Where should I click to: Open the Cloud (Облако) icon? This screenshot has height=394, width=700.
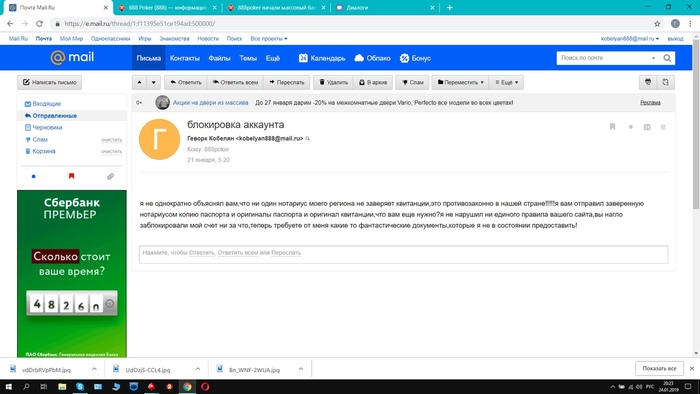click(x=359, y=58)
